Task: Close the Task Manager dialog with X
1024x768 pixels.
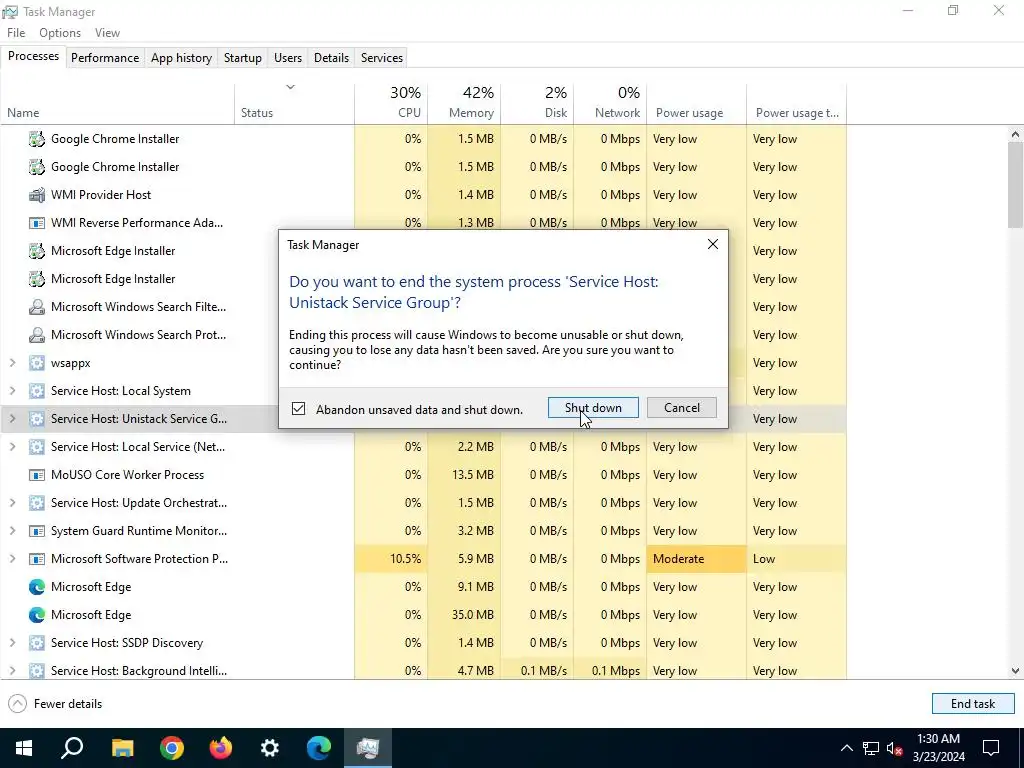Action: (x=712, y=244)
